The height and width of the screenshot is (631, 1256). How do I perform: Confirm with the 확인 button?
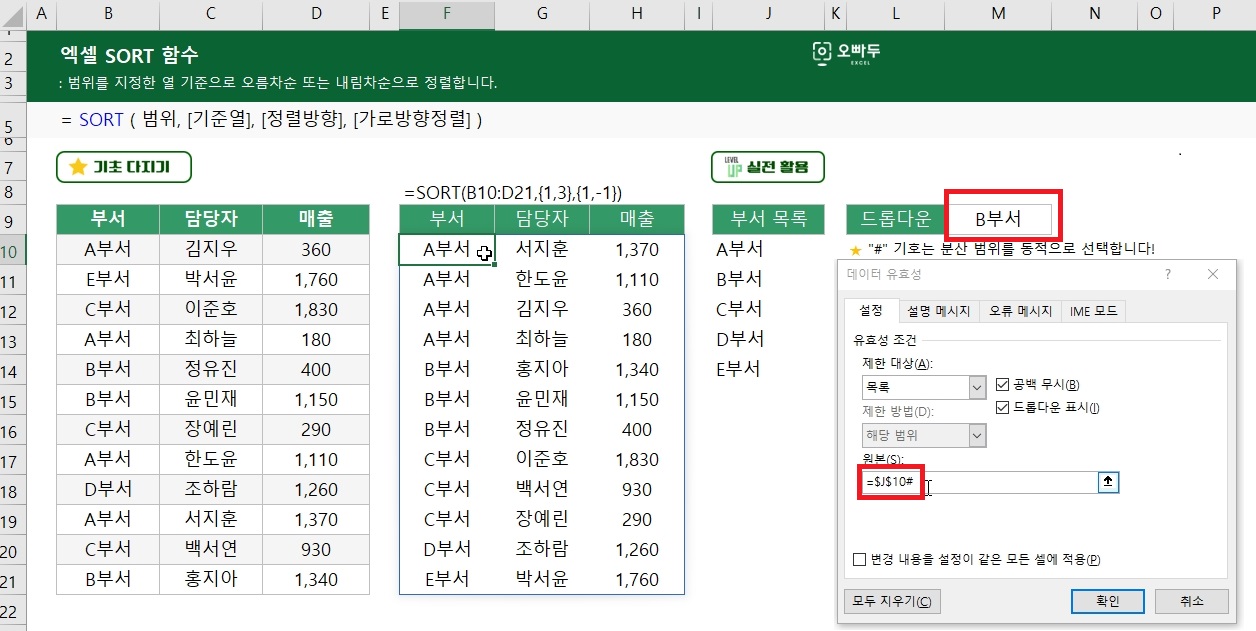pos(1107,601)
